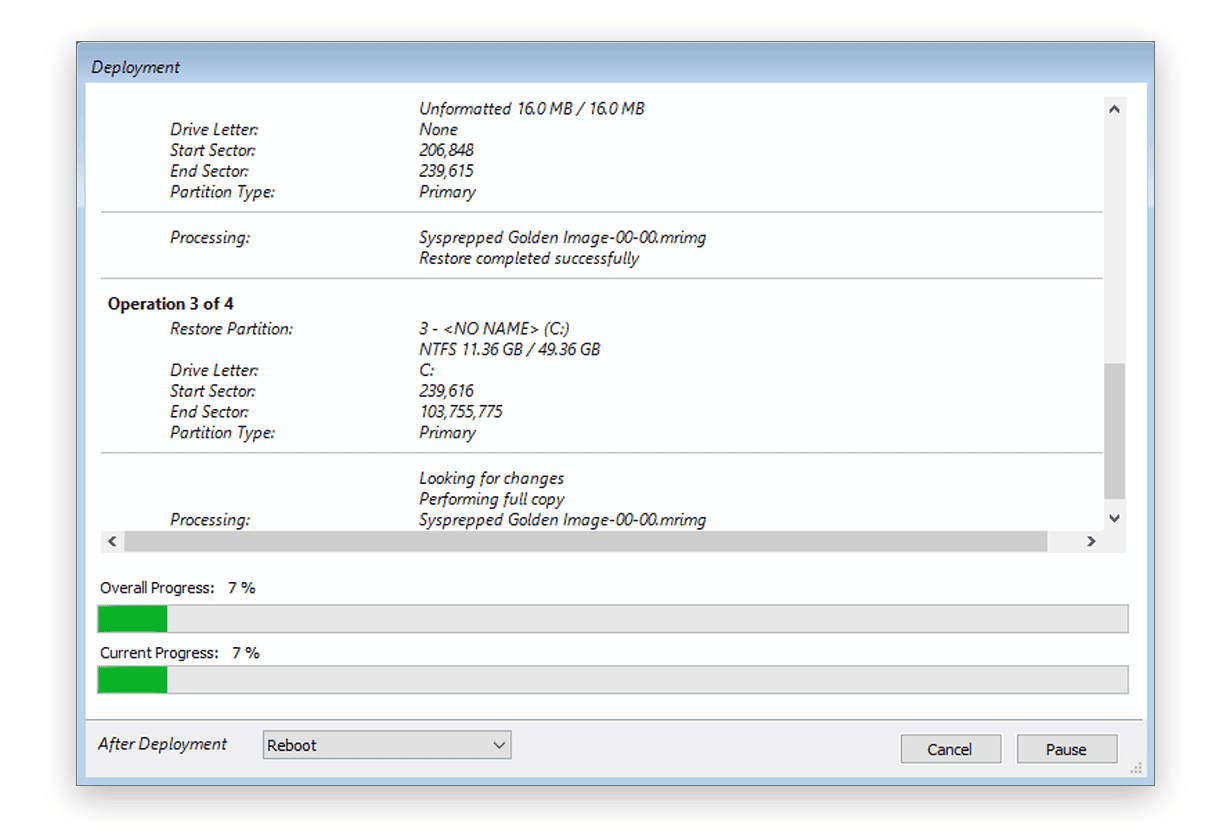Click the scrollbar down arrow

[1113, 517]
